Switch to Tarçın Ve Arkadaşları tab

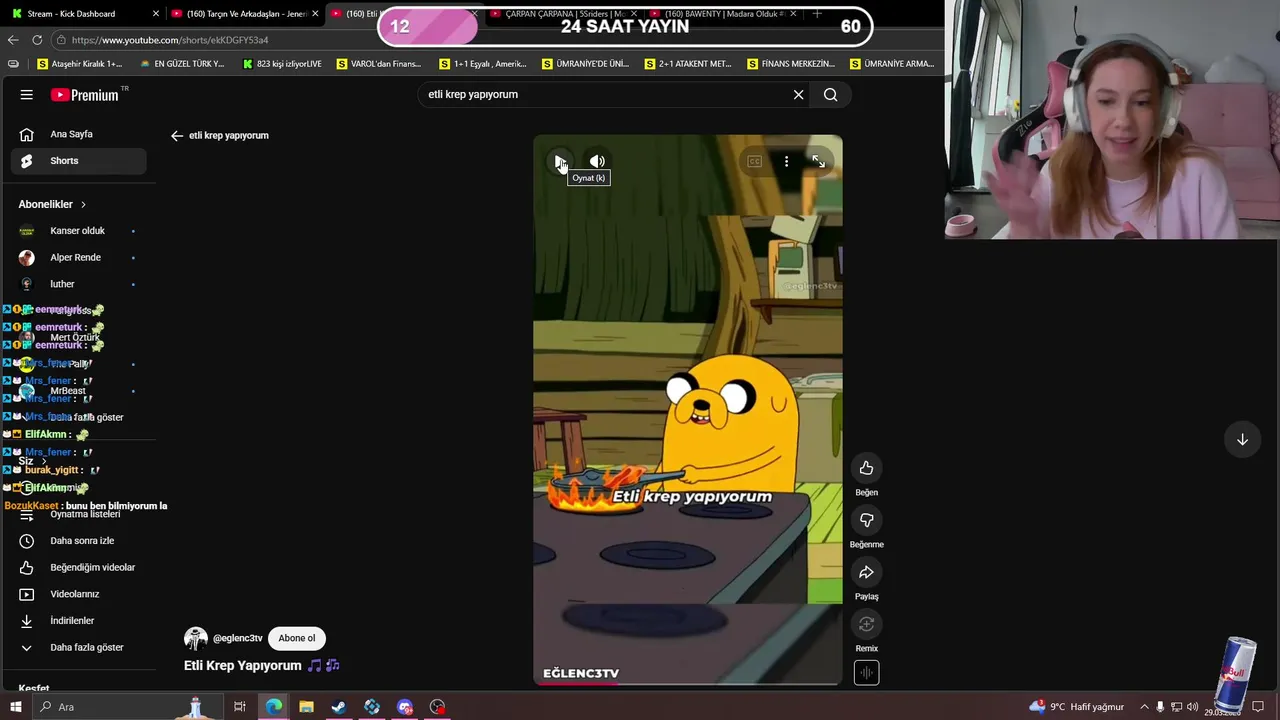[x=243, y=14]
